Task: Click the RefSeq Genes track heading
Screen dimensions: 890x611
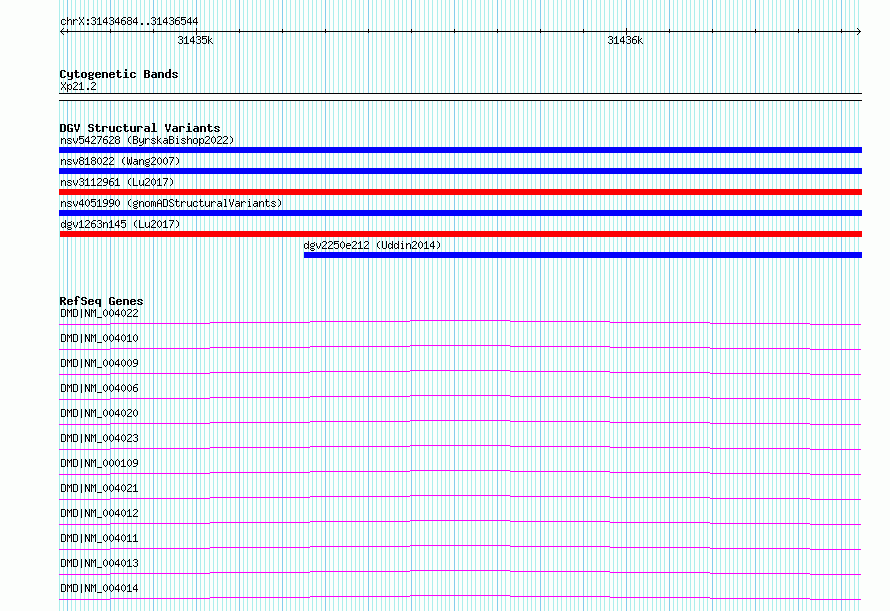Action: tap(101, 302)
